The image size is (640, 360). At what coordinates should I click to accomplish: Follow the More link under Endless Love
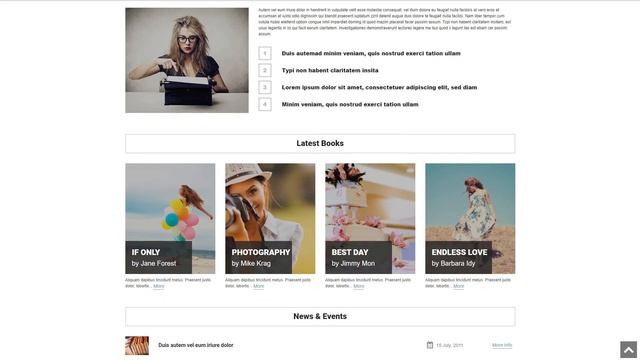pyautogui.click(x=458, y=286)
